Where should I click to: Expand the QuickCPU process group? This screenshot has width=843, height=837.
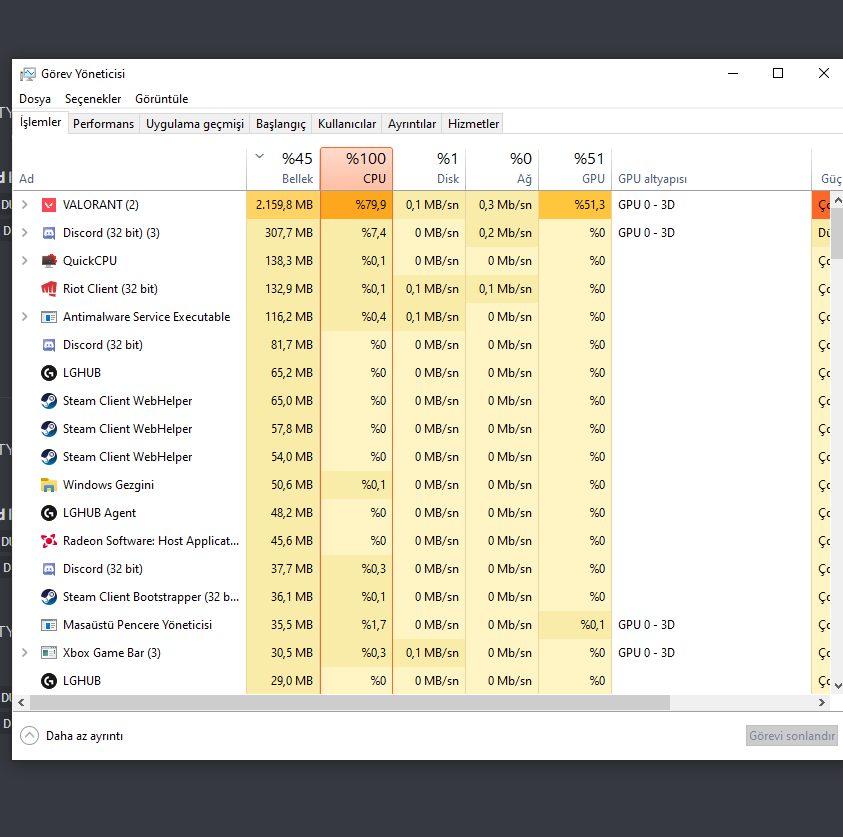pyautogui.click(x=25, y=261)
